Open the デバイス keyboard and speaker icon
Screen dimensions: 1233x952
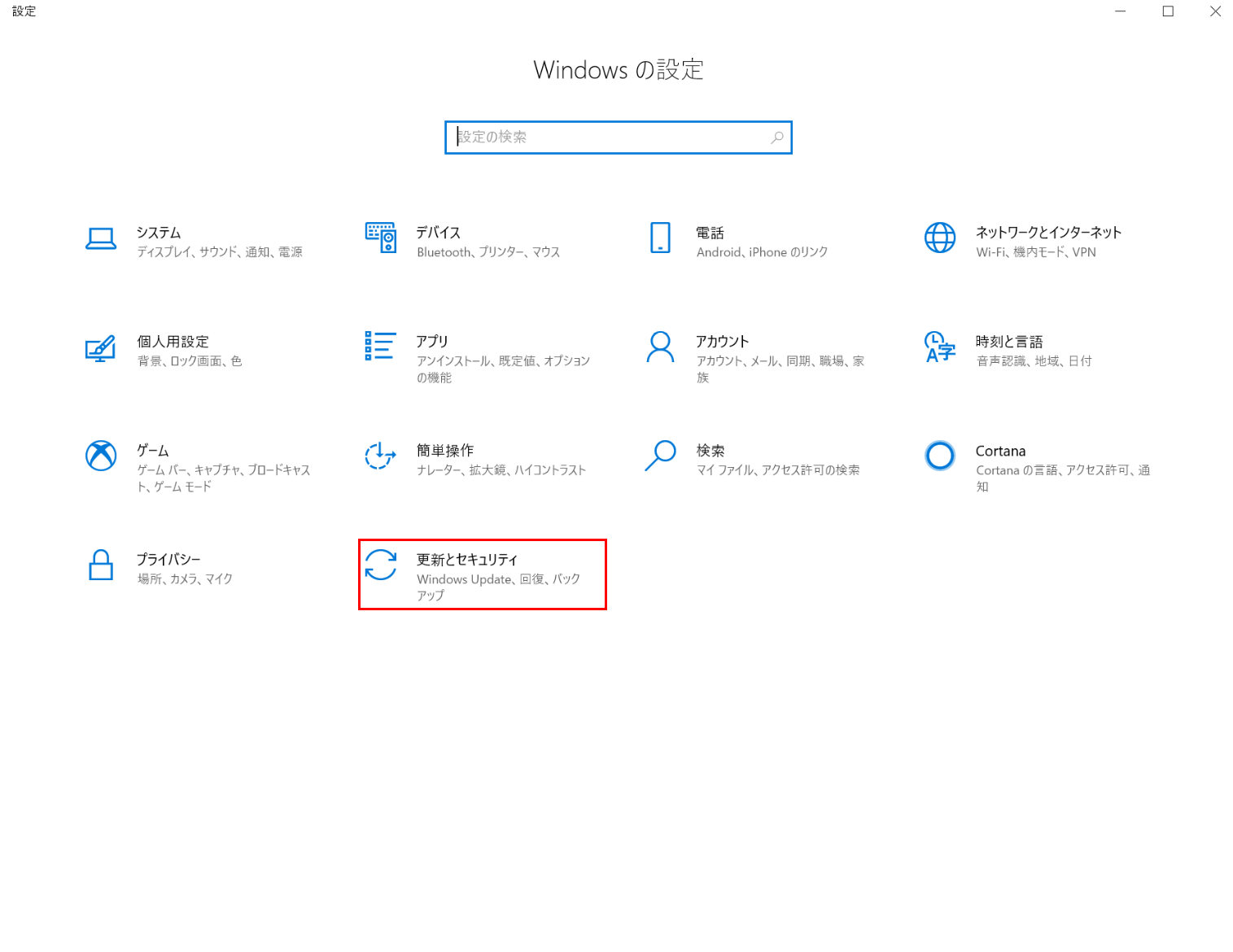(380, 238)
